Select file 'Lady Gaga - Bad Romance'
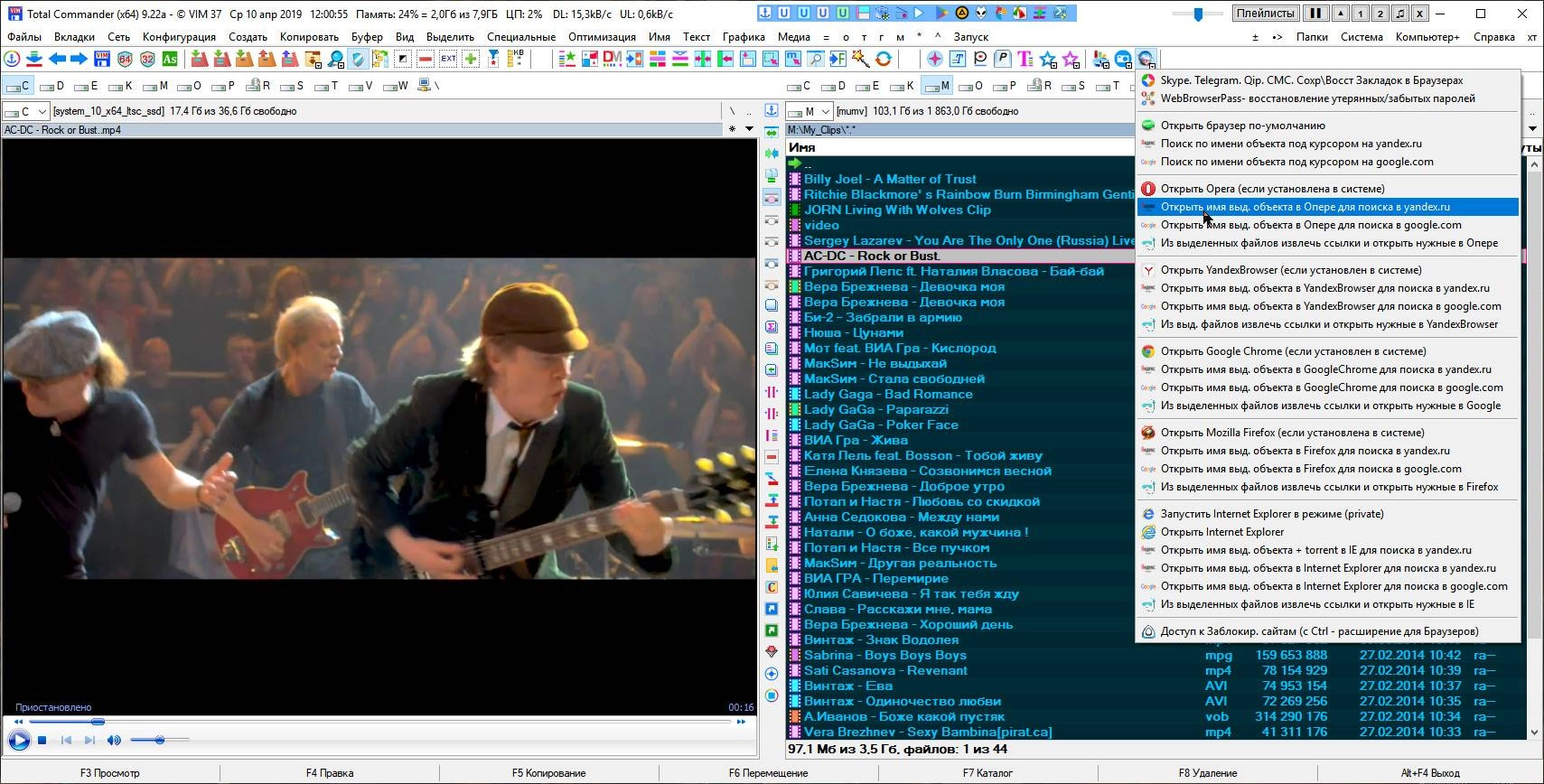 tap(888, 394)
